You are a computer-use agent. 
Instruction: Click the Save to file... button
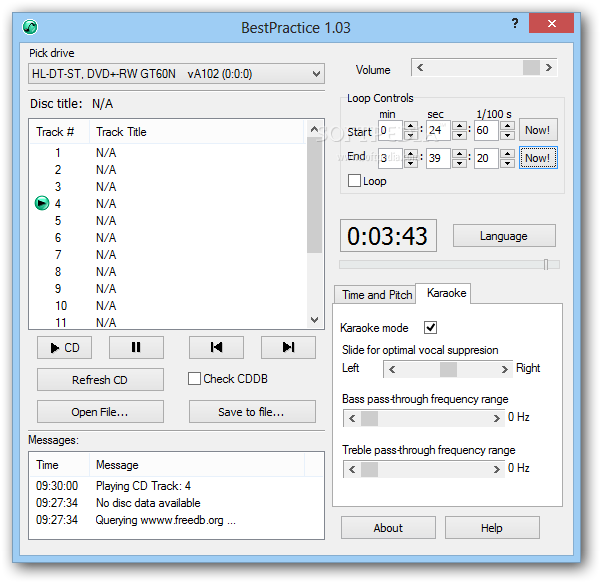pyautogui.click(x=252, y=412)
